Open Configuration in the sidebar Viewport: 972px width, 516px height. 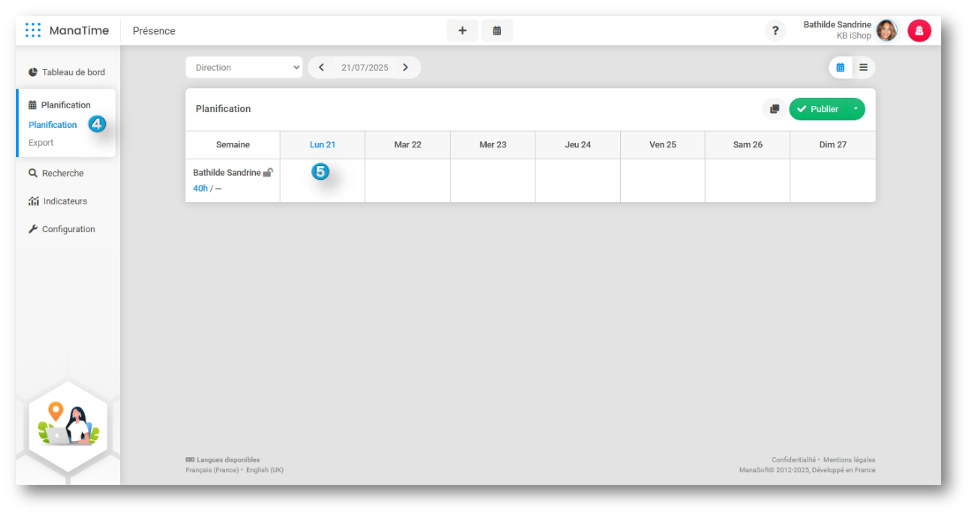pyautogui.click(x=62, y=229)
